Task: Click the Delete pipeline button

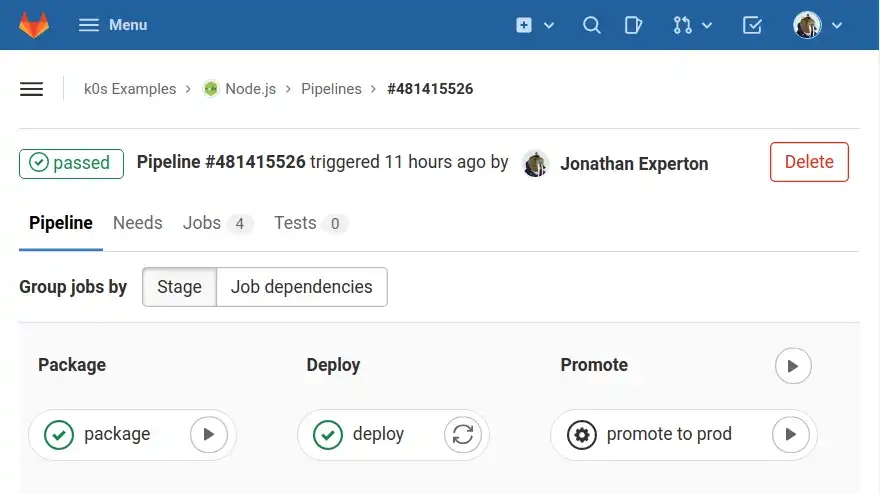Action: [x=809, y=162]
